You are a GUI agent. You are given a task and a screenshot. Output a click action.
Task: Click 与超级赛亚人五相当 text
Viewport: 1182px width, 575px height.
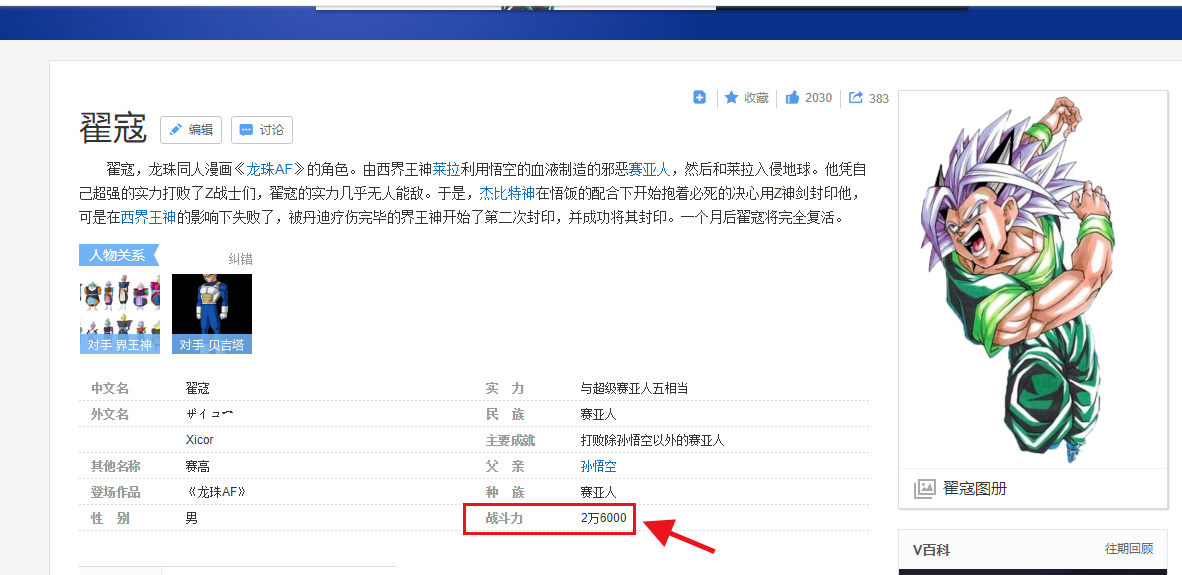(x=634, y=389)
